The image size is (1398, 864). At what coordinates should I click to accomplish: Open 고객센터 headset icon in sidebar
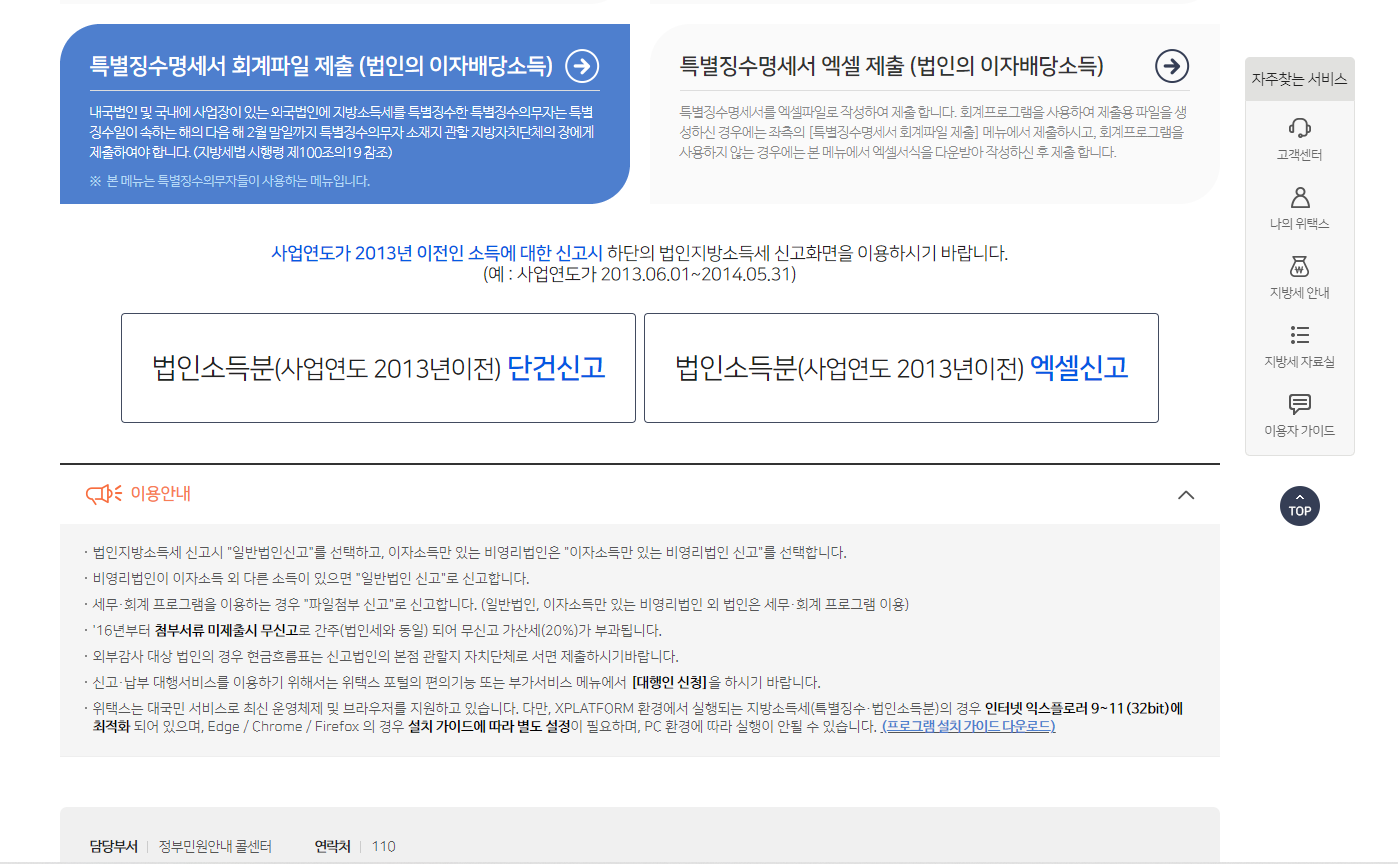pyautogui.click(x=1300, y=127)
